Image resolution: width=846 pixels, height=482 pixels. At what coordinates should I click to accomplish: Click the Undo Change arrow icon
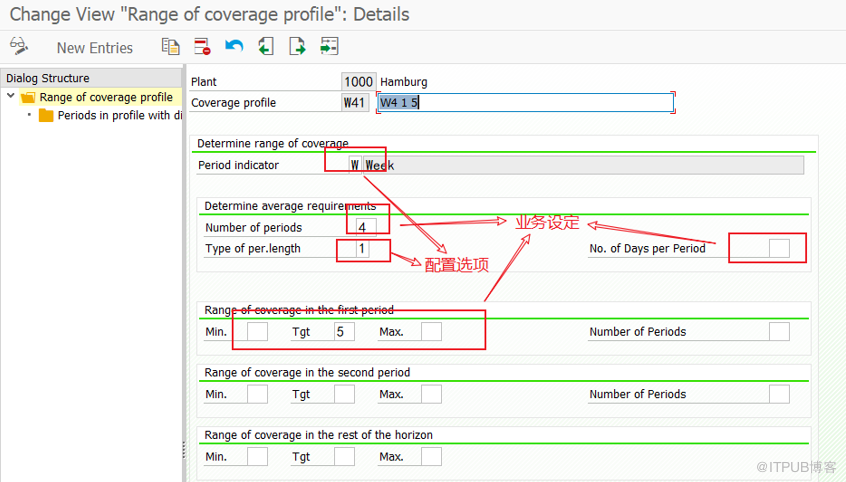234,46
